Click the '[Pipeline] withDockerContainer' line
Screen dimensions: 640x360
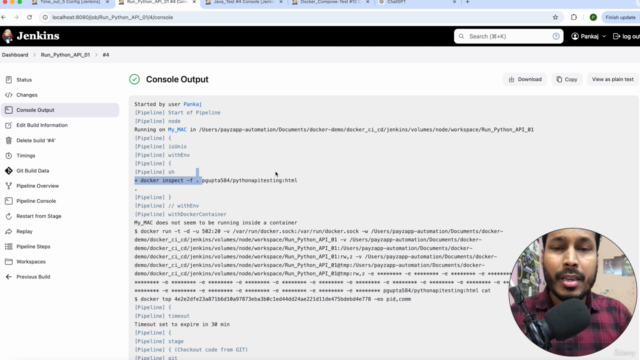tap(180, 214)
